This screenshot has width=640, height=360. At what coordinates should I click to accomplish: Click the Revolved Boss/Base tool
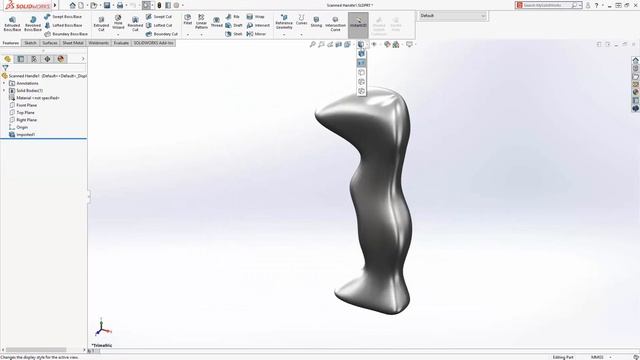tap(33, 24)
